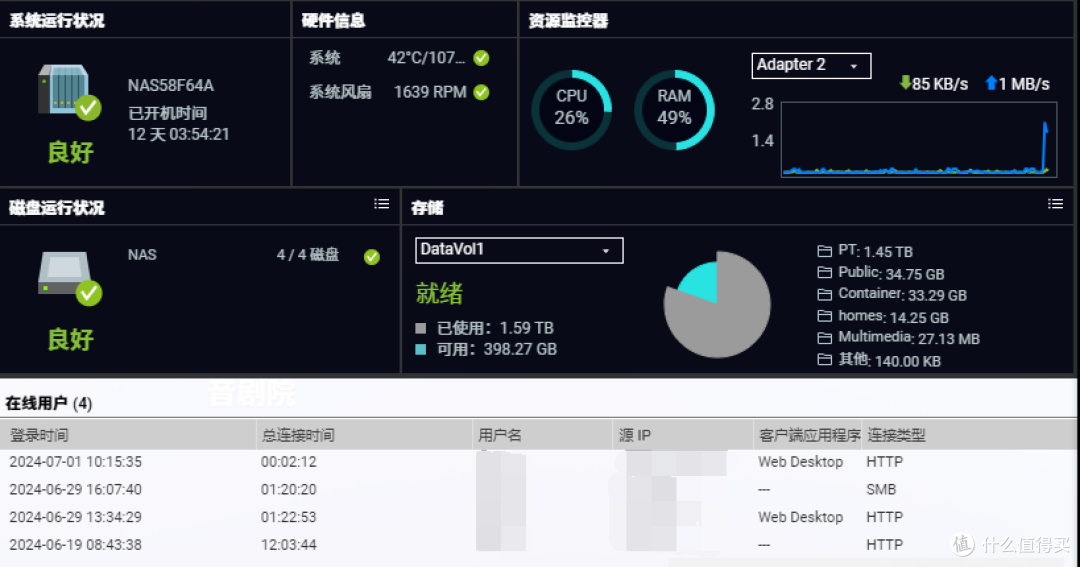The image size is (1080, 567).
Task: Open the disk health list menu icon
Action: point(382,204)
